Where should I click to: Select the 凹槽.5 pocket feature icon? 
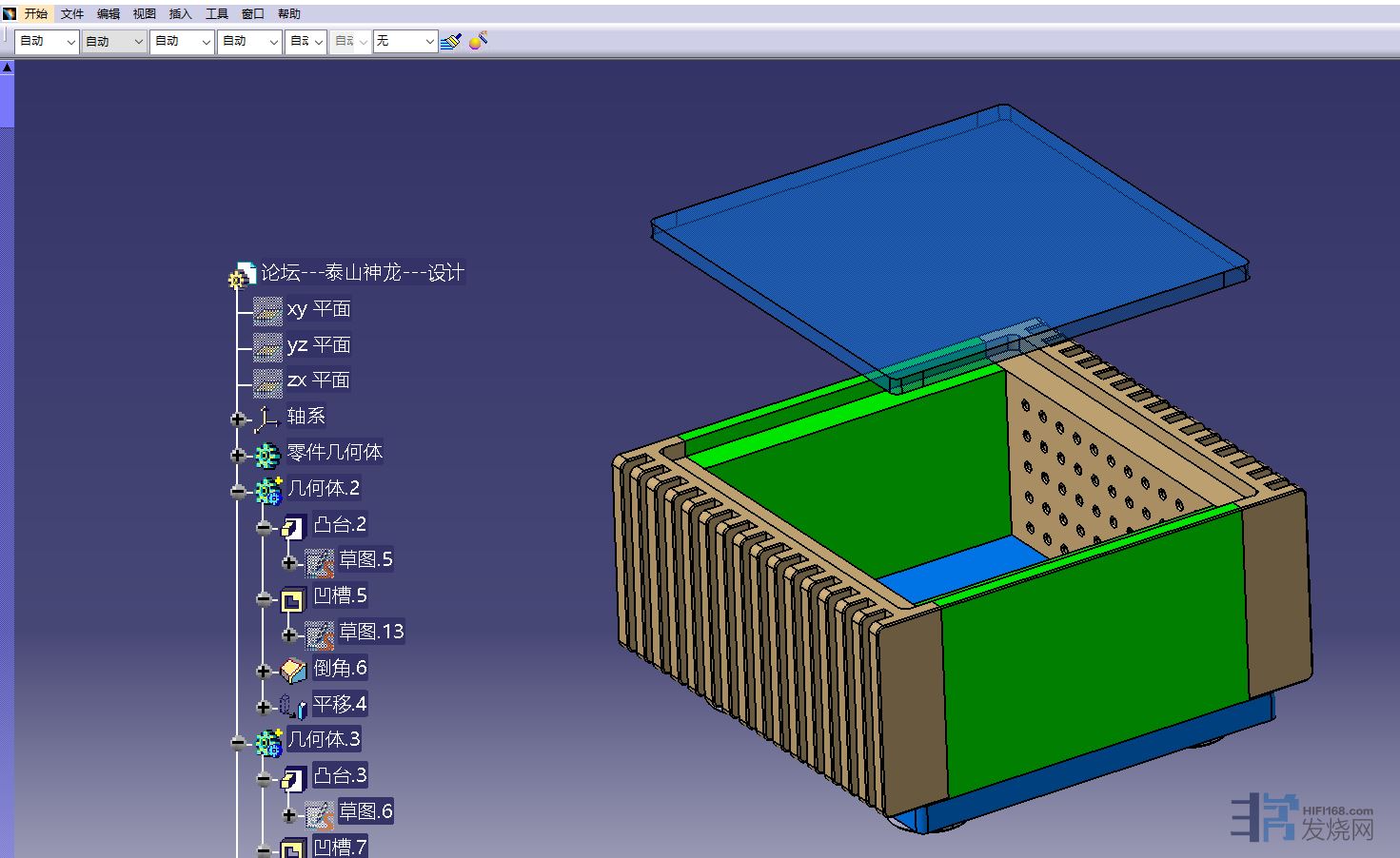click(292, 598)
